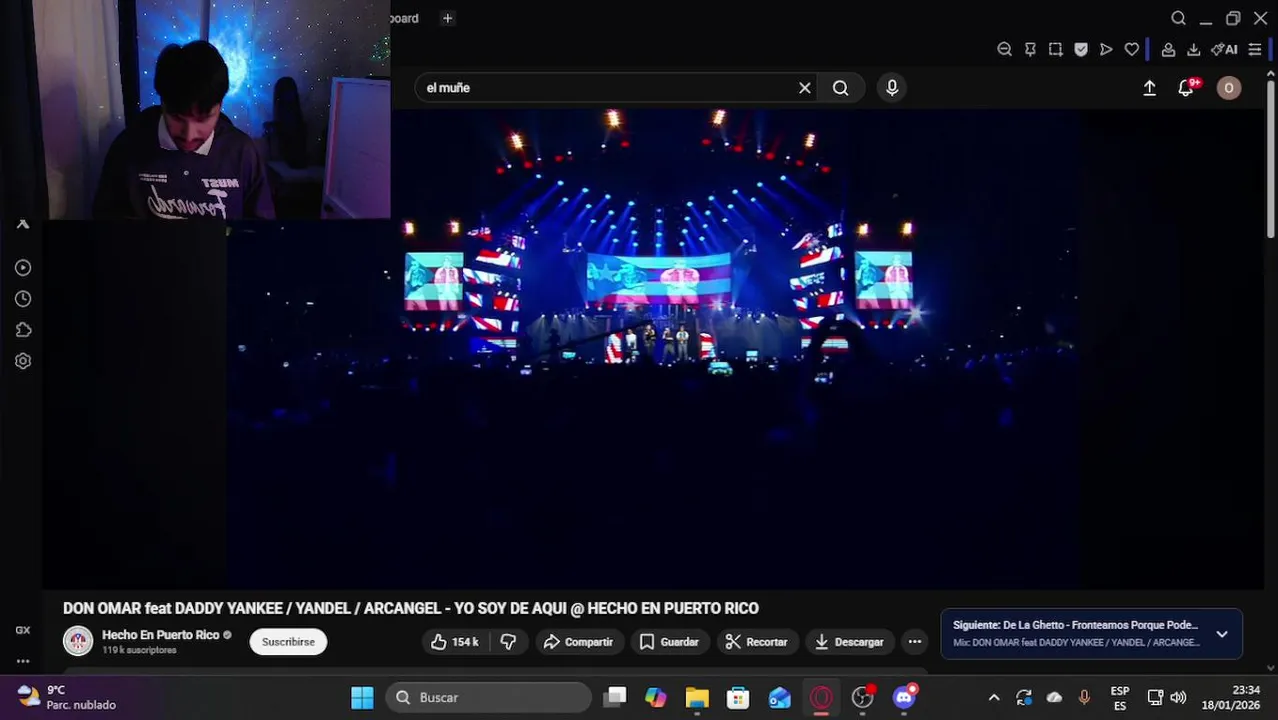This screenshot has width=1278, height=720.
Task: Click the Descargar download button
Action: (x=849, y=642)
